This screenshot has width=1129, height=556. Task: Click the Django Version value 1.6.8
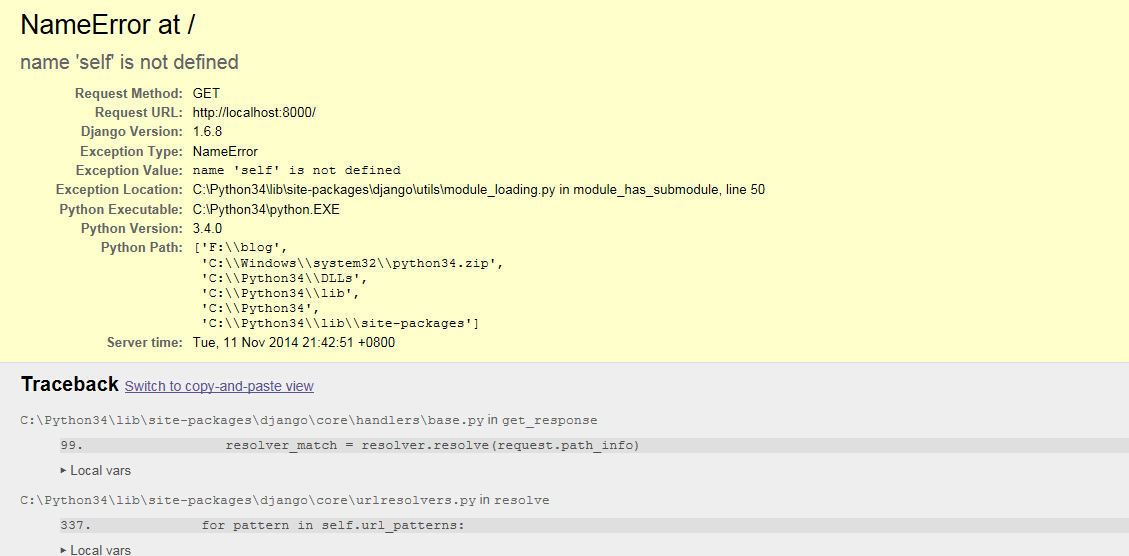pyautogui.click(x=207, y=132)
